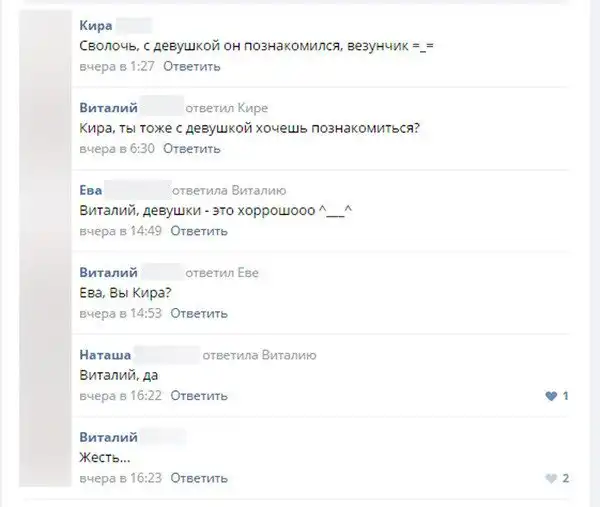600x507 pixels.
Task: Open the "вчера в 14:49" timestamp link
Action: coord(120,232)
